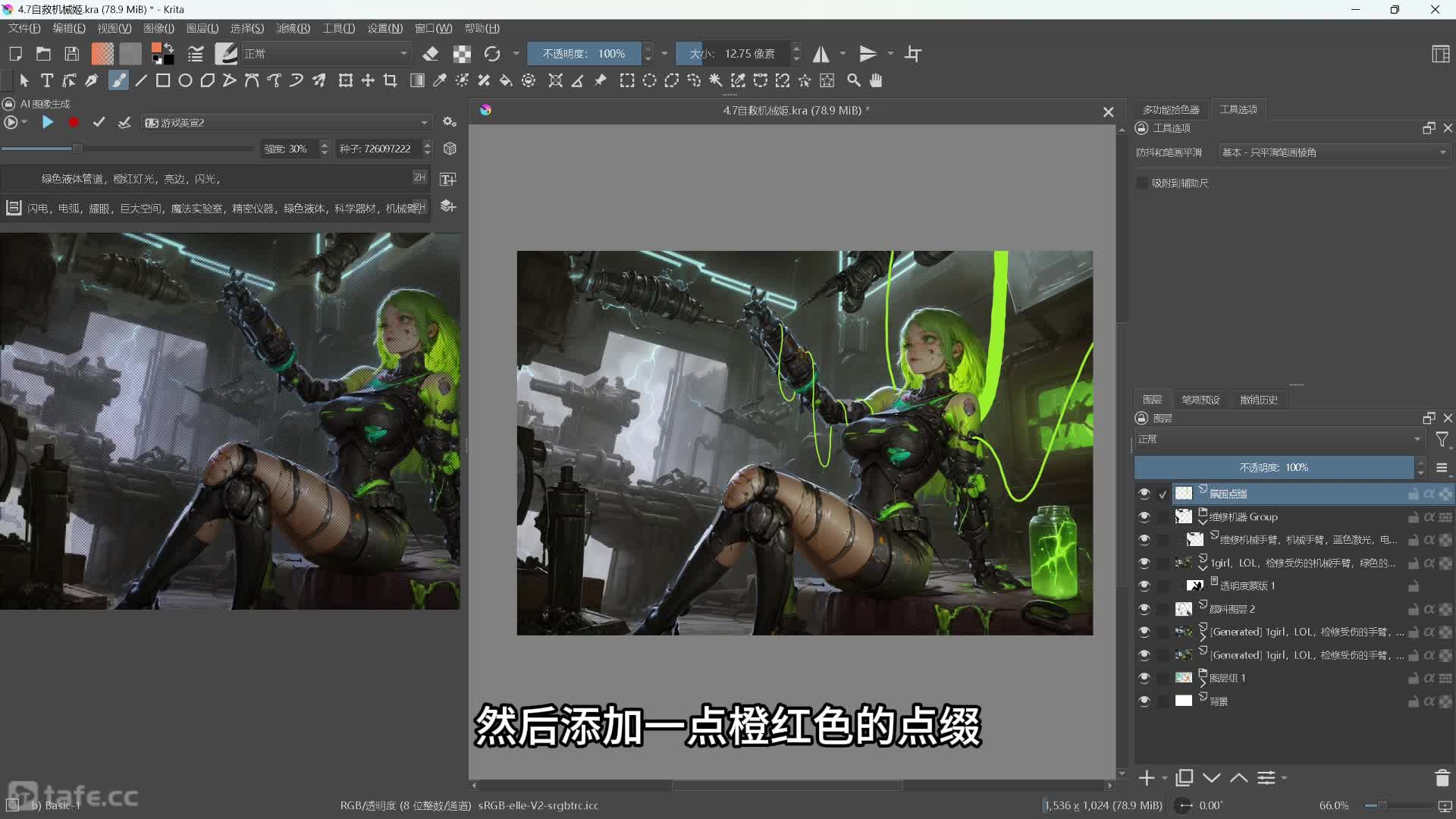The width and height of the screenshot is (1456, 819).
Task: Toggle alpha lock on 颜料图层 2
Action: pyautogui.click(x=1429, y=609)
